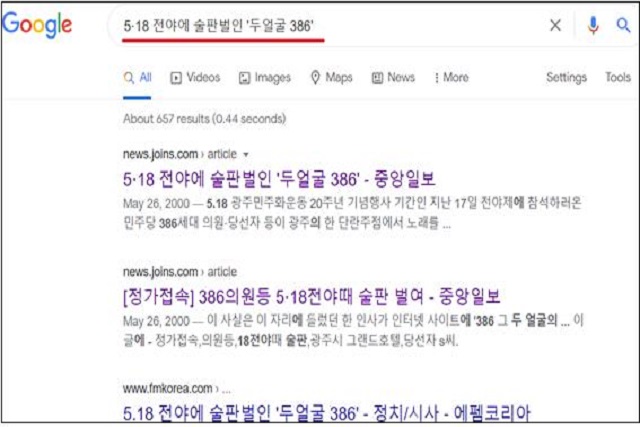Image resolution: width=640 pixels, height=427 pixels.
Task: Submit search using the magnifying glass icon
Action: pos(623,25)
